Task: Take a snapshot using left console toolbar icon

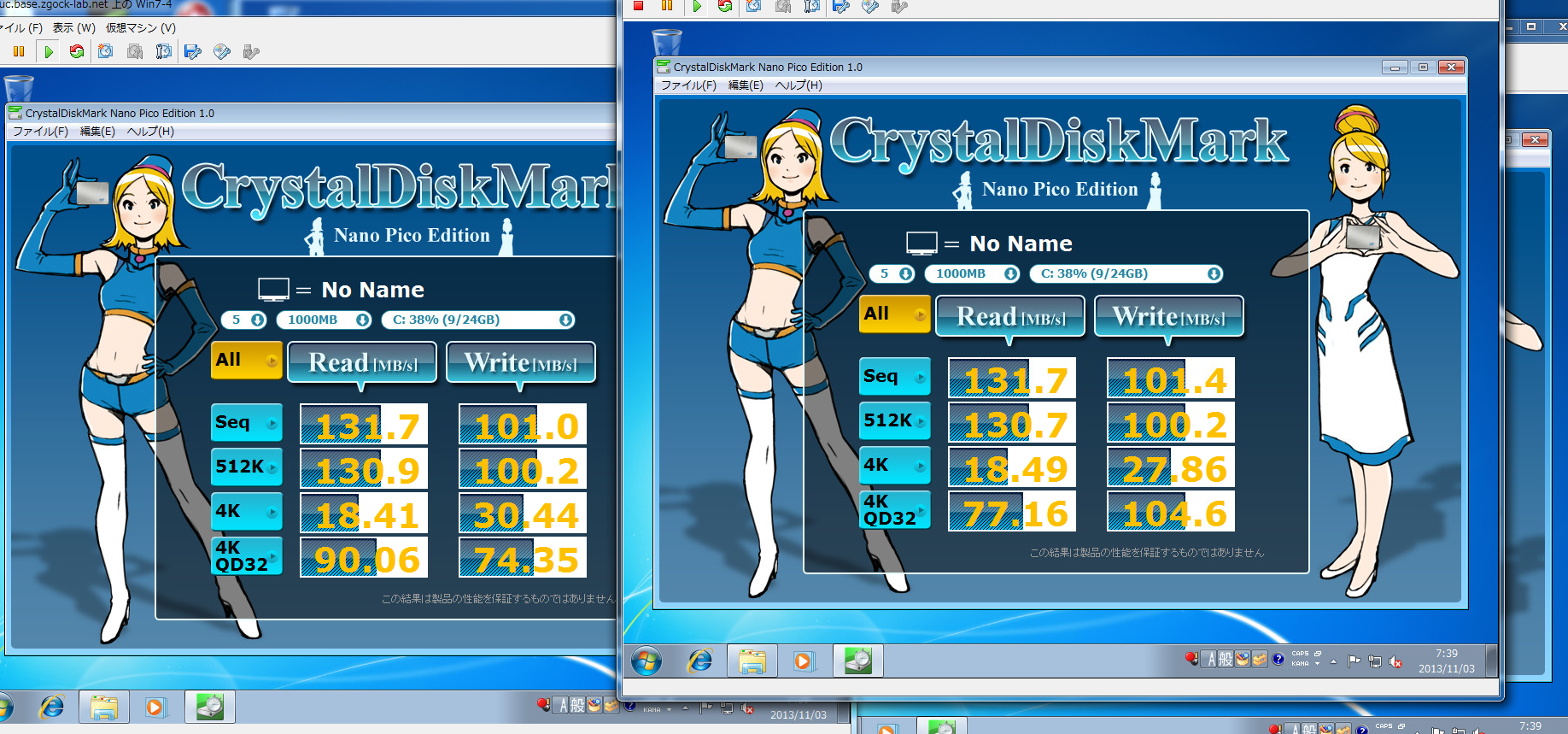Action: (105, 52)
